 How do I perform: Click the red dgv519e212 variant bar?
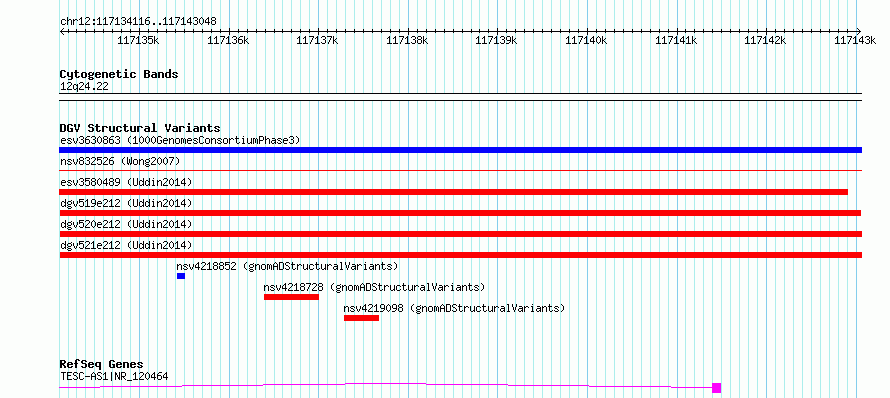460,213
